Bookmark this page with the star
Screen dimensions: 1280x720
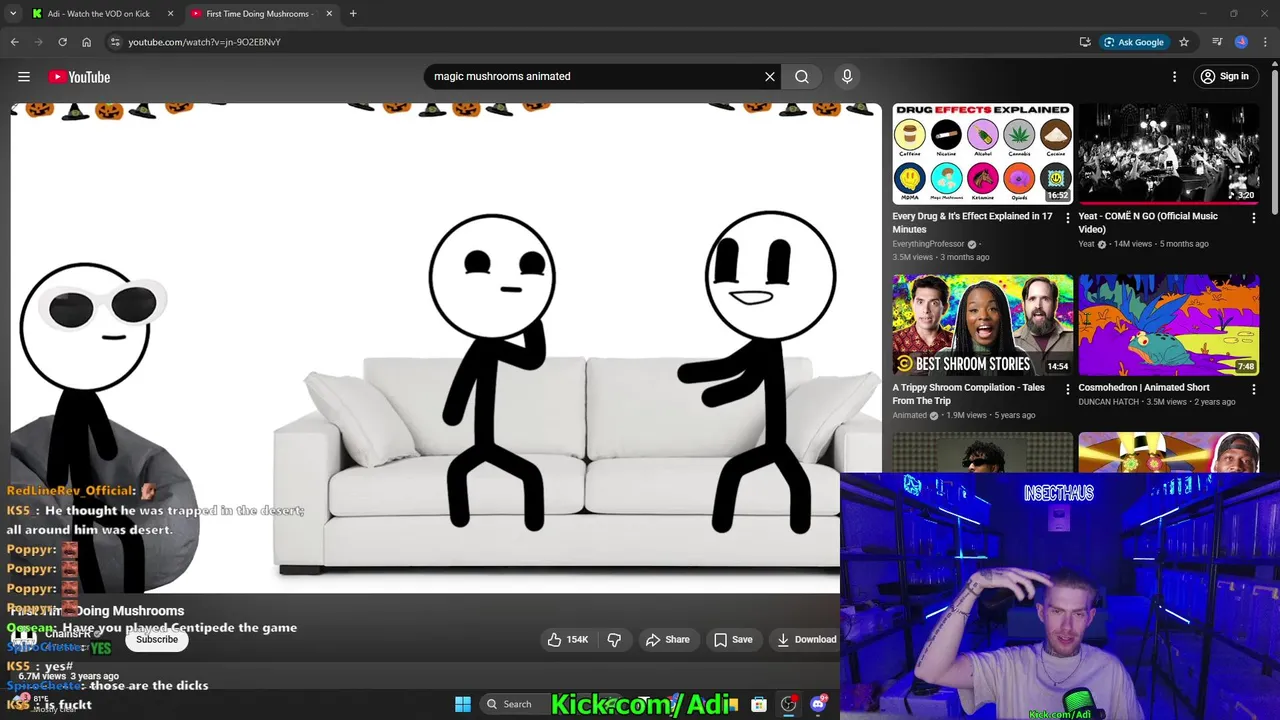coord(1184,42)
